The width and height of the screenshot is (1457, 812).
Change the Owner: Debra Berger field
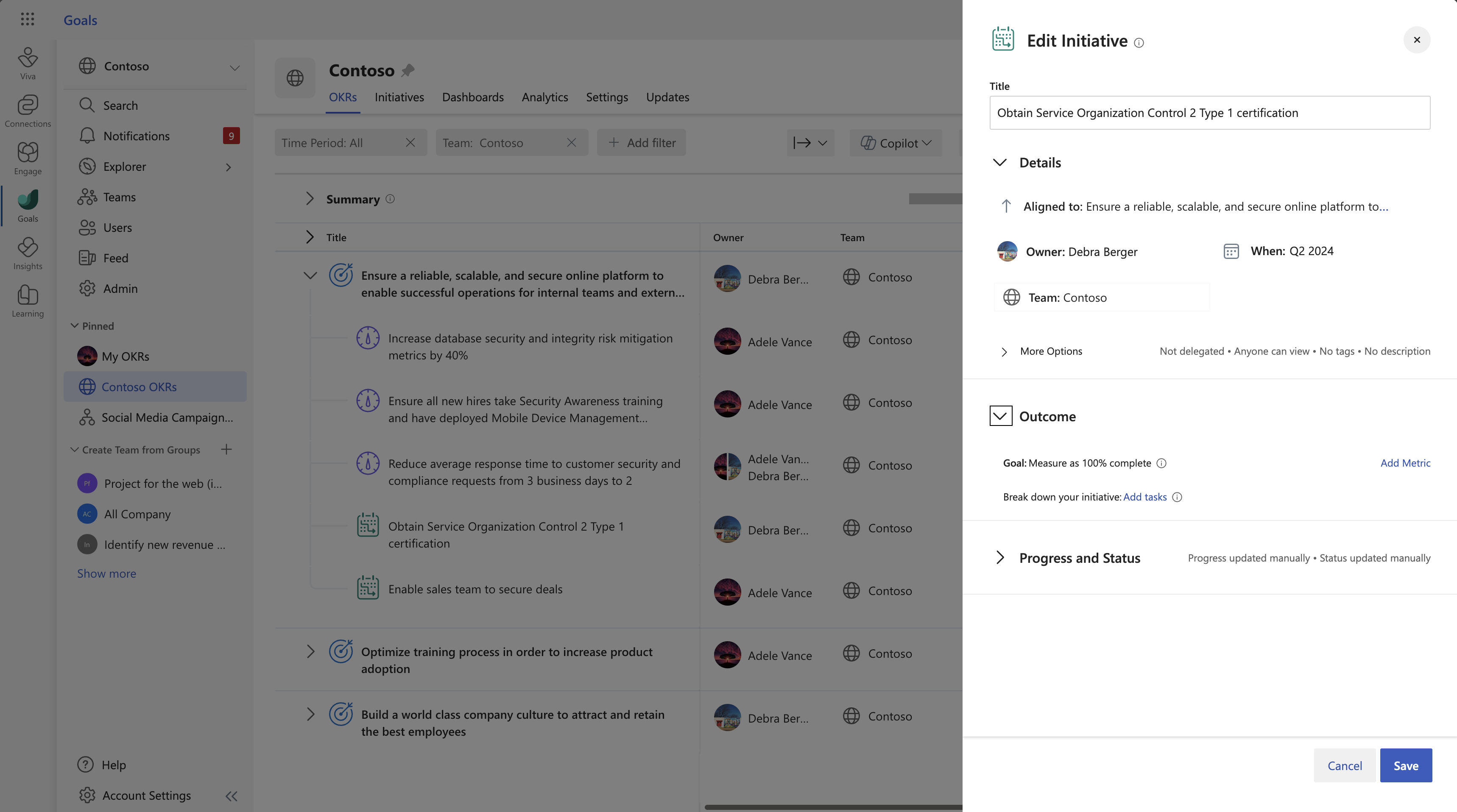coord(1067,252)
